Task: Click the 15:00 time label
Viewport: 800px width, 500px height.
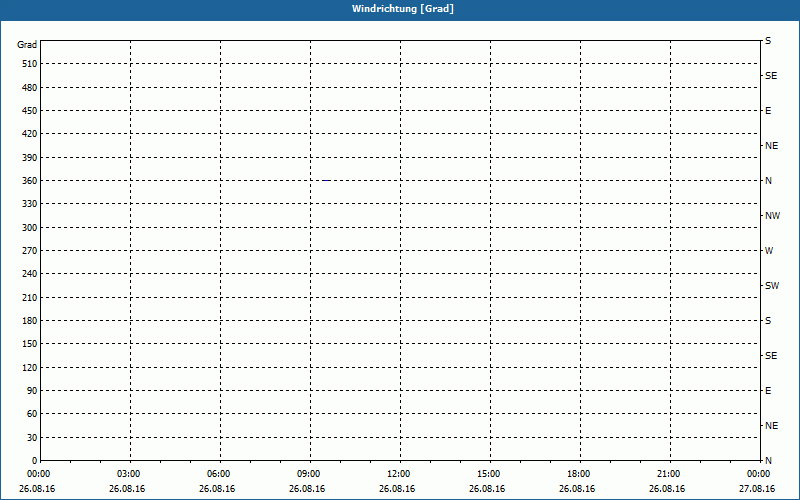Action: (x=488, y=474)
